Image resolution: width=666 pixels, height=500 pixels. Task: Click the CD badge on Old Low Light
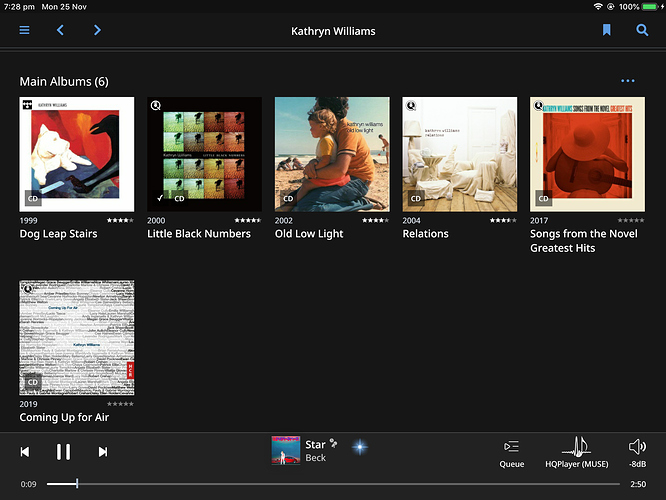click(x=288, y=198)
